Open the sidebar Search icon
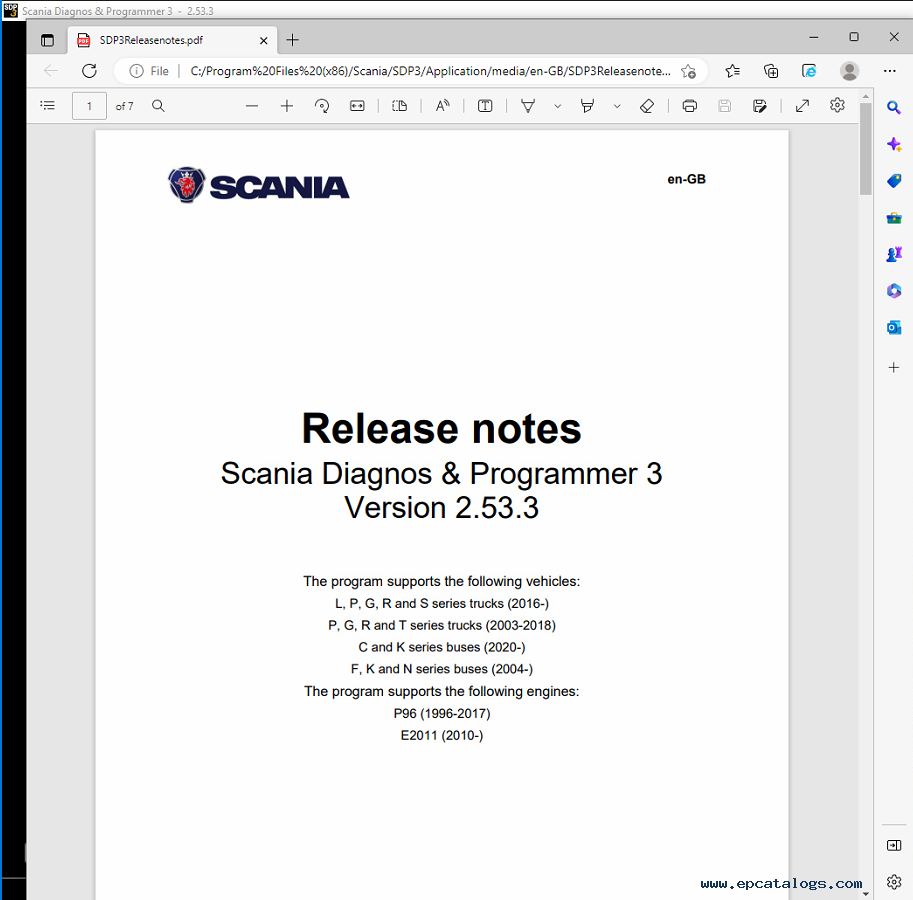The width and height of the screenshot is (913, 900). coord(894,108)
